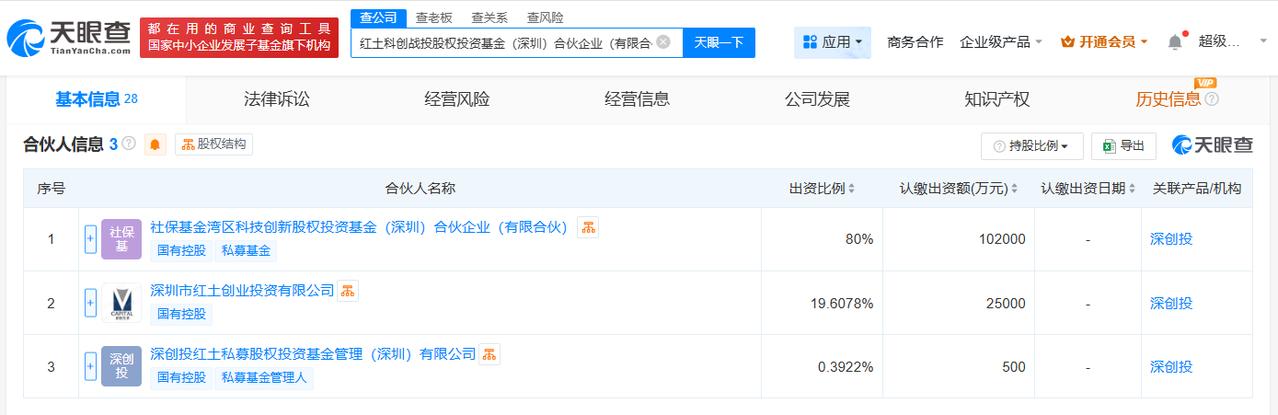Open 深创投 link in row 3
Image resolution: width=1278 pixels, height=415 pixels.
point(1171,367)
